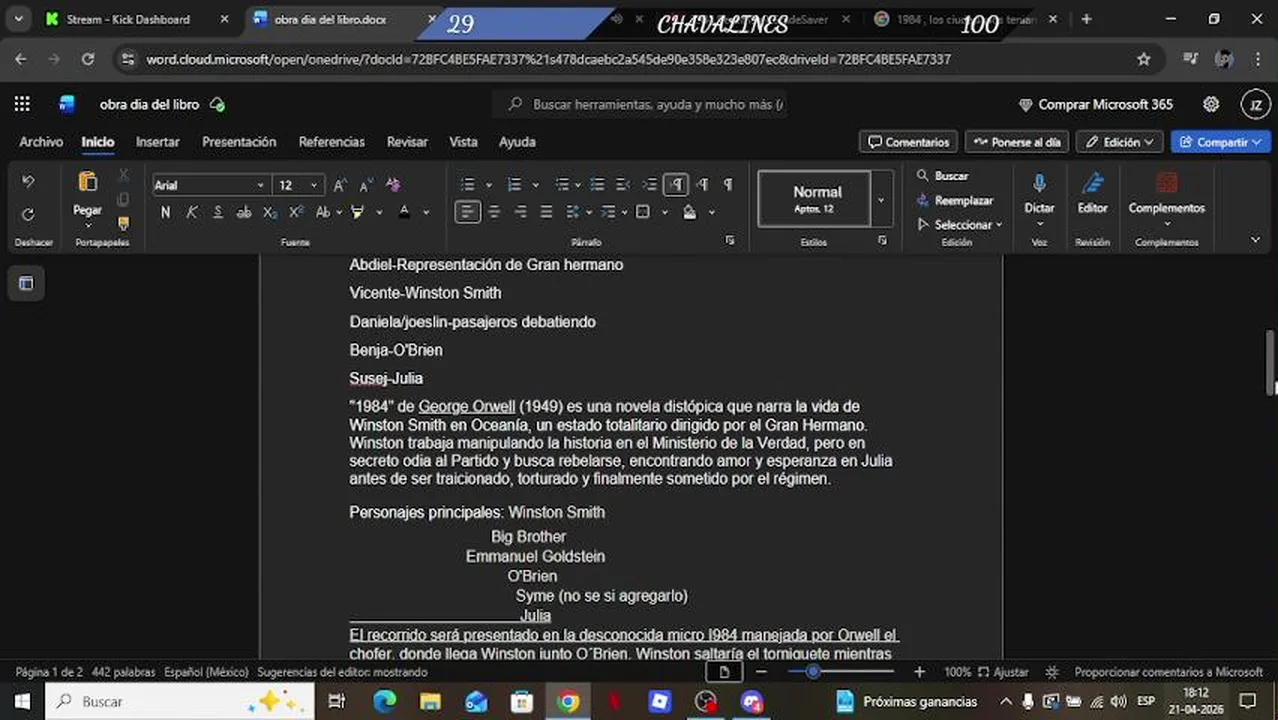Toggle the highlighted left-to-right text direction button
Viewport: 1278px width, 720px height.
tap(676, 185)
